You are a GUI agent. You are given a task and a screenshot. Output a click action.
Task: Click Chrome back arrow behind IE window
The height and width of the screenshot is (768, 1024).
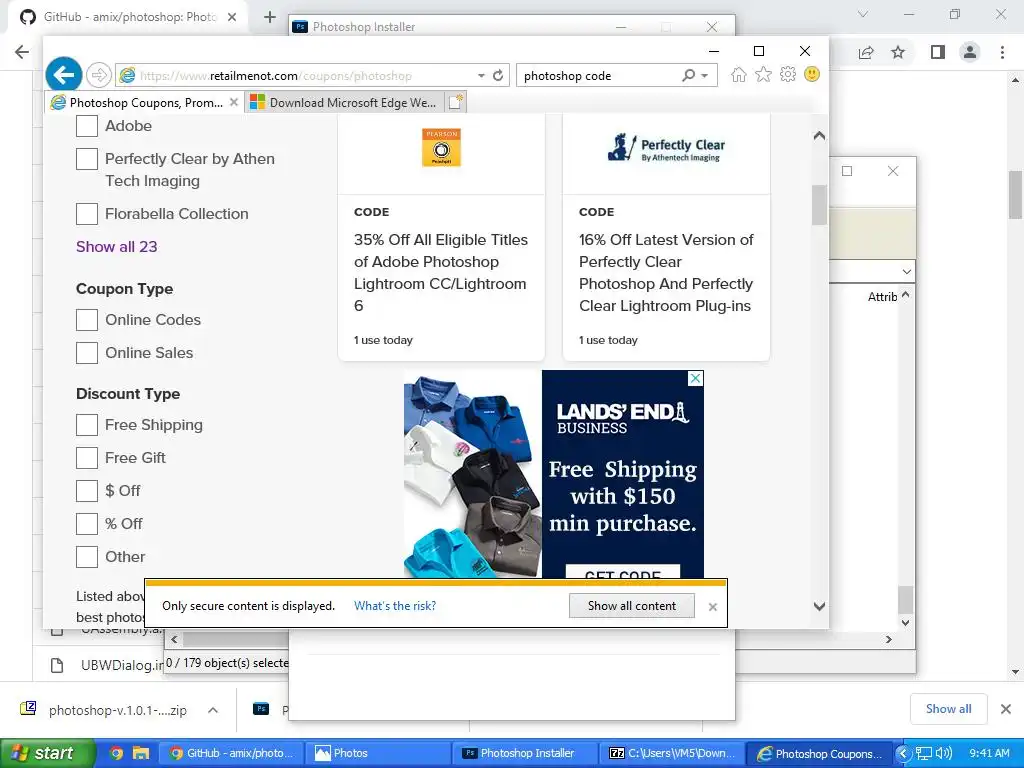(x=22, y=52)
